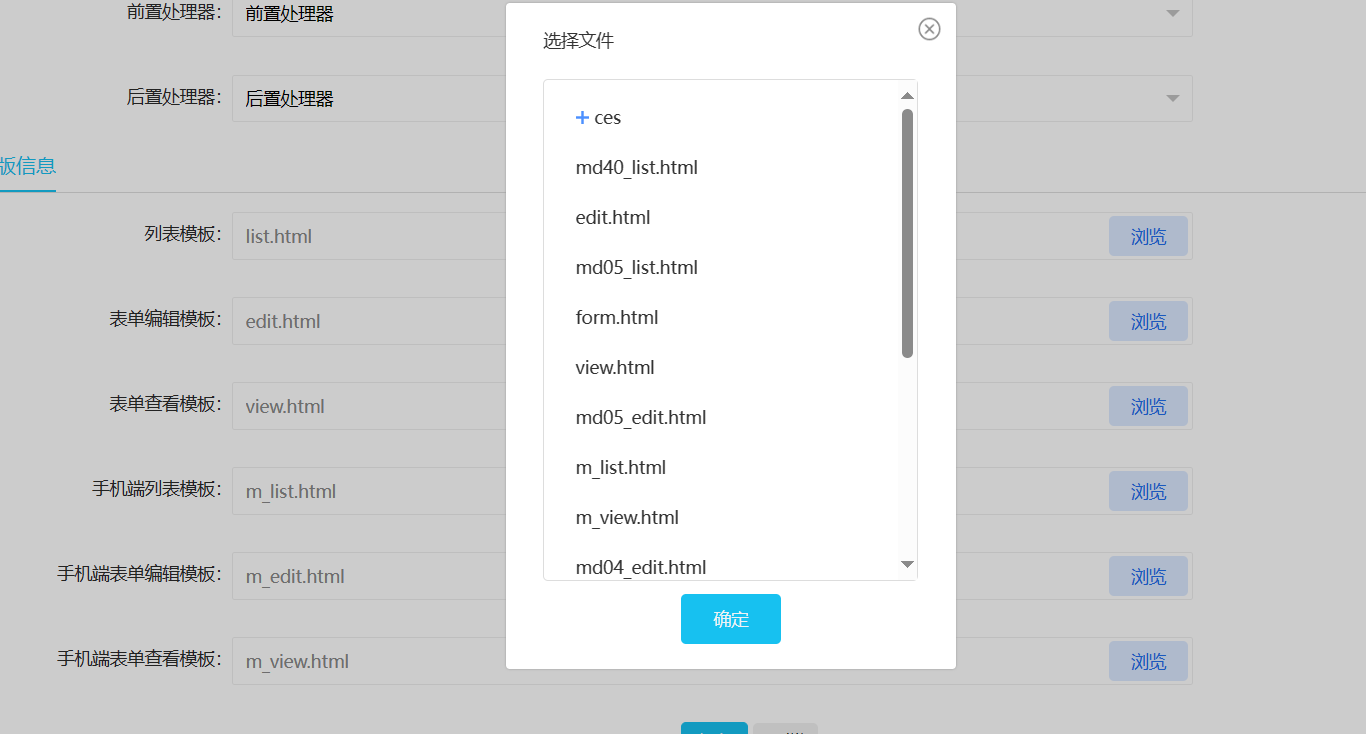
Task: Choose edit.html from the file list
Action: 612,218
